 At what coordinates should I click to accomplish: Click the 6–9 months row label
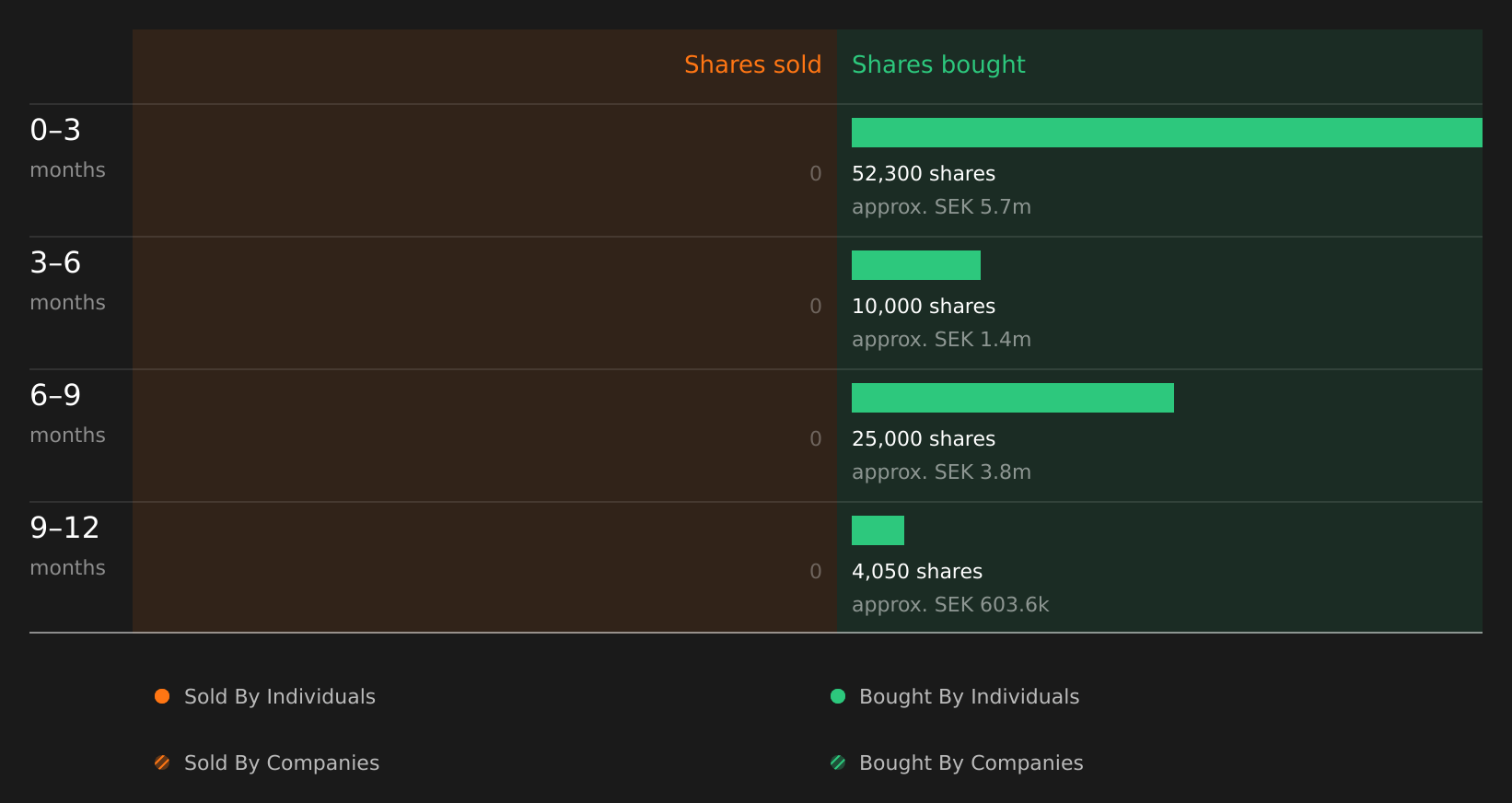coord(67,413)
